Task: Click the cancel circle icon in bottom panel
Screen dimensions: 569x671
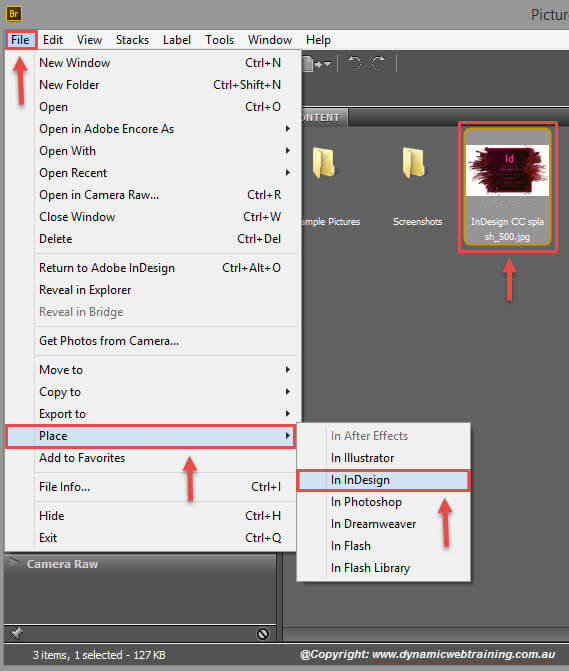Action: coord(263,633)
